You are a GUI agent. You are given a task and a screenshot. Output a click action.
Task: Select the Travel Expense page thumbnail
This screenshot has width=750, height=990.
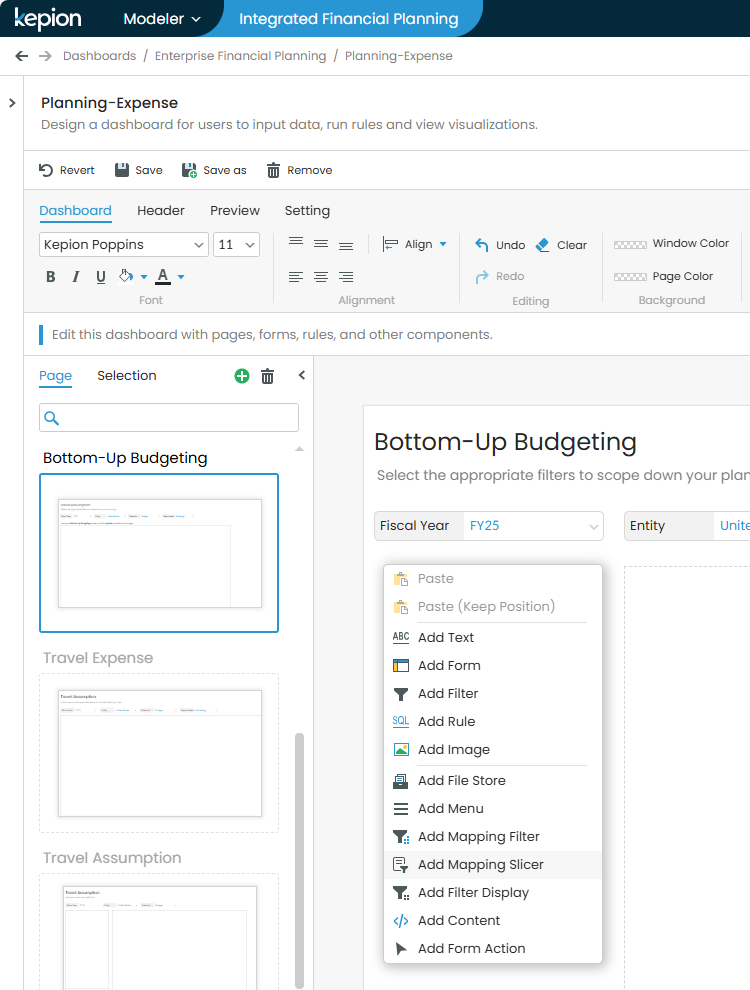tap(159, 752)
